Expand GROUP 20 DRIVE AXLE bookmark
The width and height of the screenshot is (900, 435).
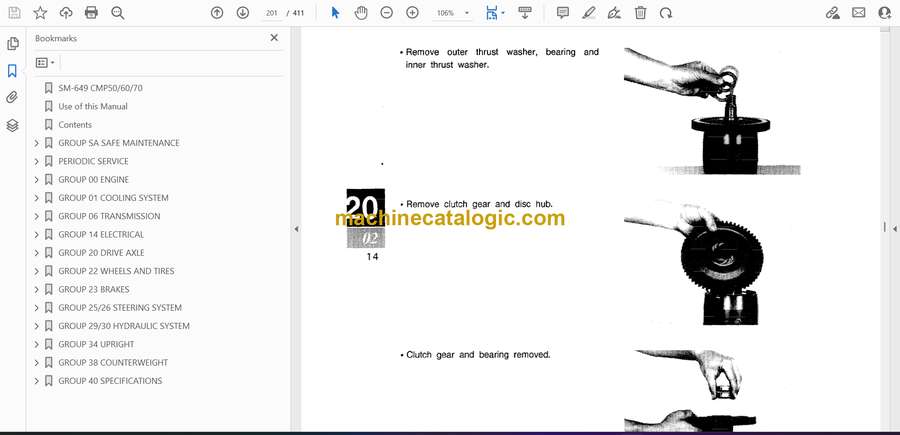pos(37,253)
